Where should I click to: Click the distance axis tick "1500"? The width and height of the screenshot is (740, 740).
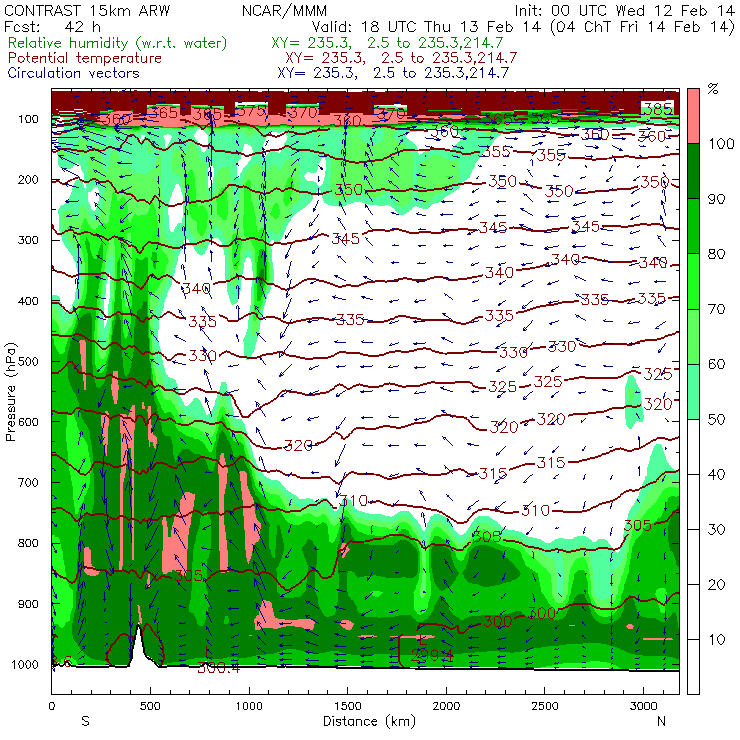[x=347, y=706]
